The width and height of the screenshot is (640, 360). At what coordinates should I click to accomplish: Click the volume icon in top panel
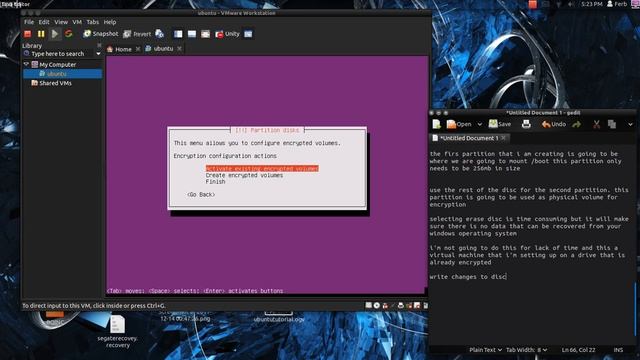point(571,4)
